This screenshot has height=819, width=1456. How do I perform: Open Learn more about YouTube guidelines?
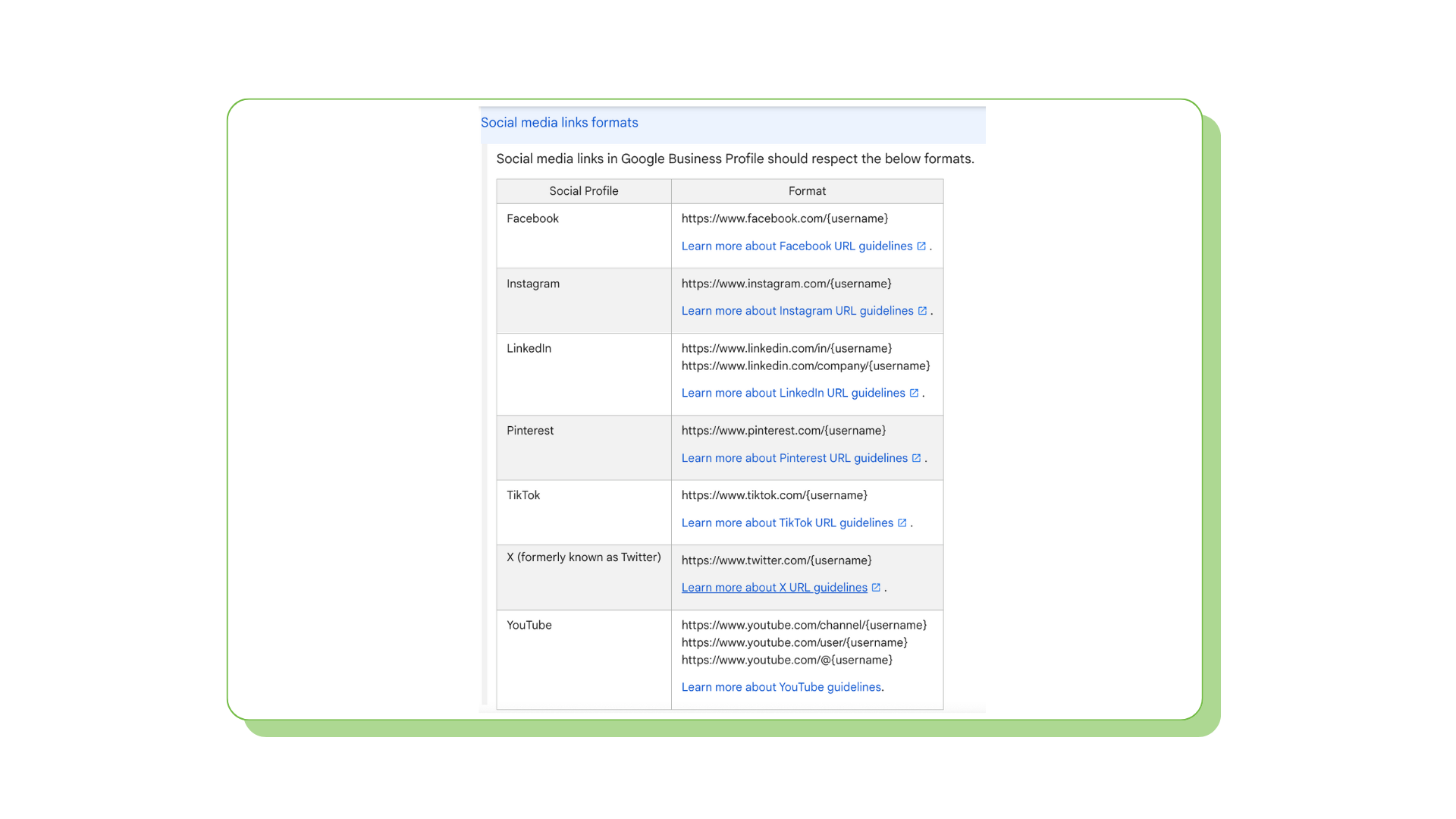coord(781,687)
